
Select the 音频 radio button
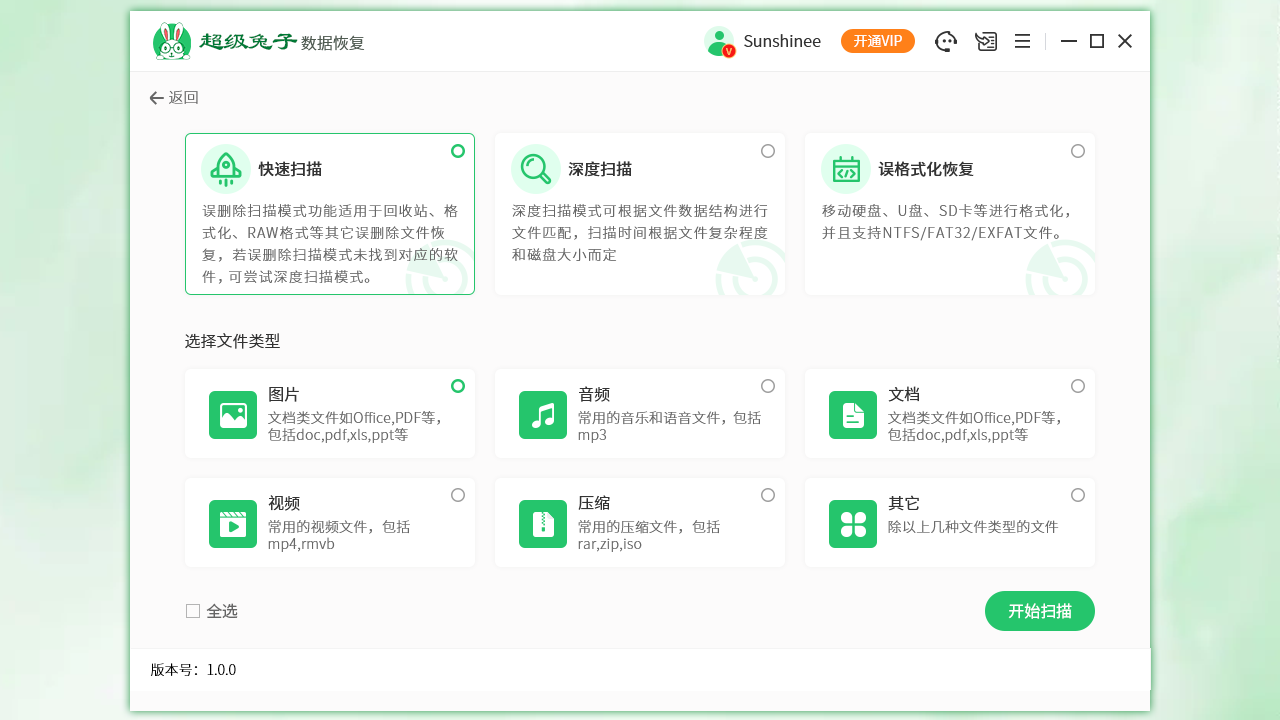tap(768, 386)
